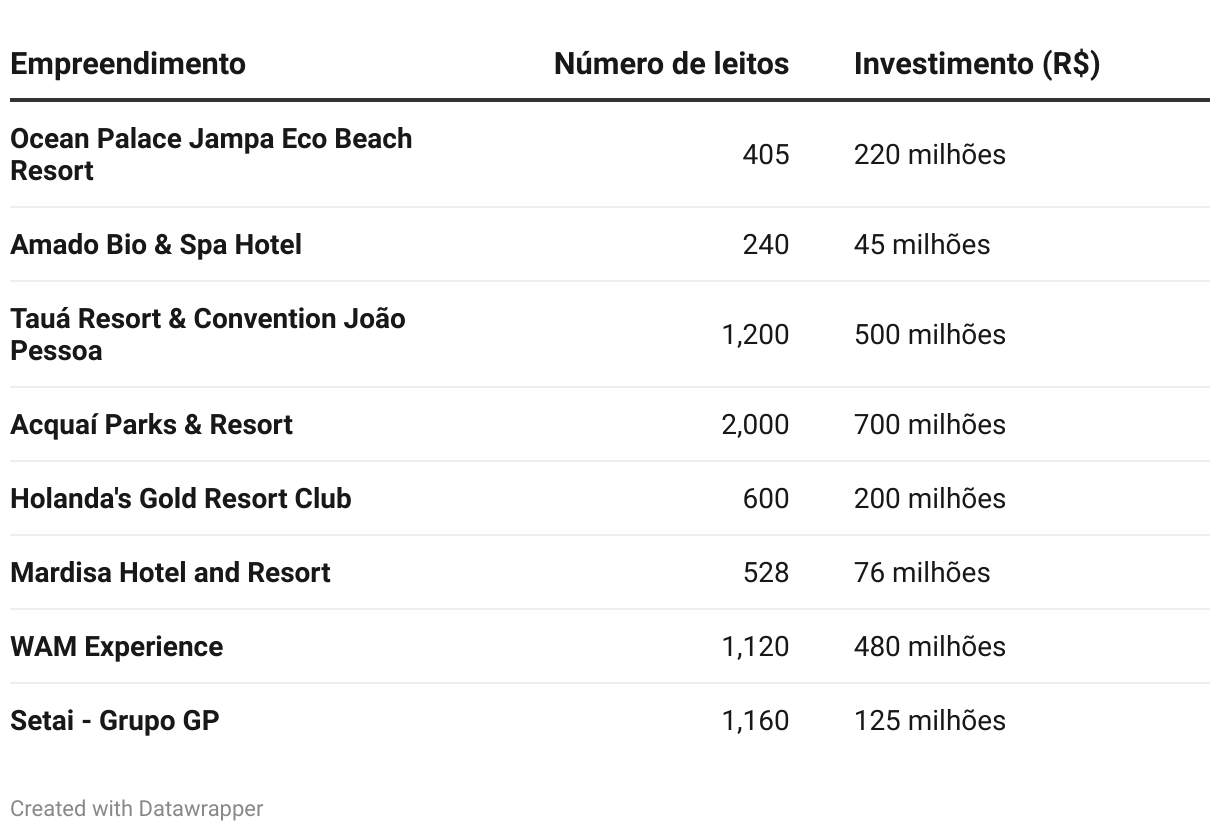This screenshot has width=1220, height=832.
Task: Click the 45 milhões investment cell
Action: tap(922, 245)
